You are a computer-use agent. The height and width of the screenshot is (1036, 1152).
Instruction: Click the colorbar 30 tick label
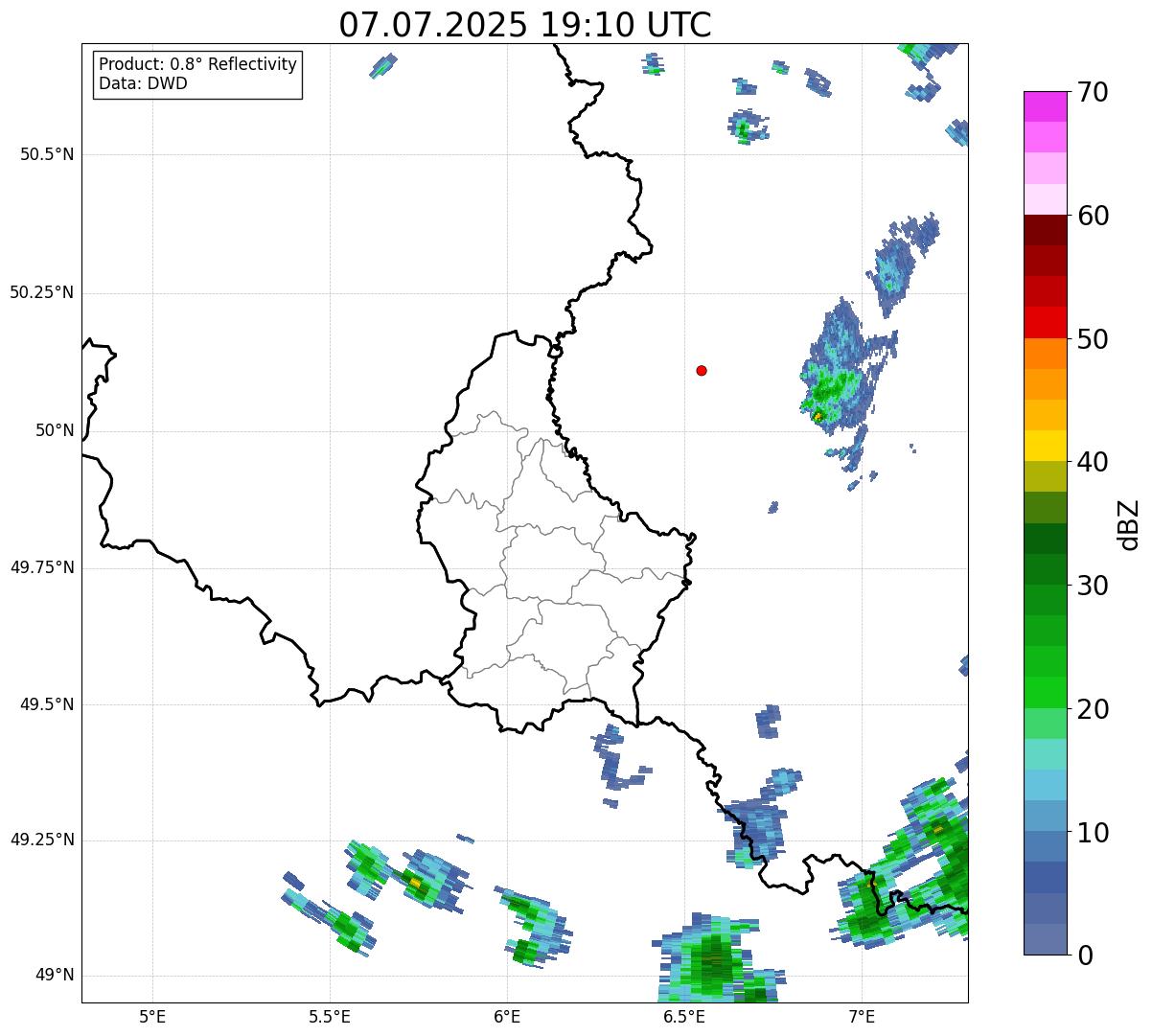pyautogui.click(x=1093, y=586)
